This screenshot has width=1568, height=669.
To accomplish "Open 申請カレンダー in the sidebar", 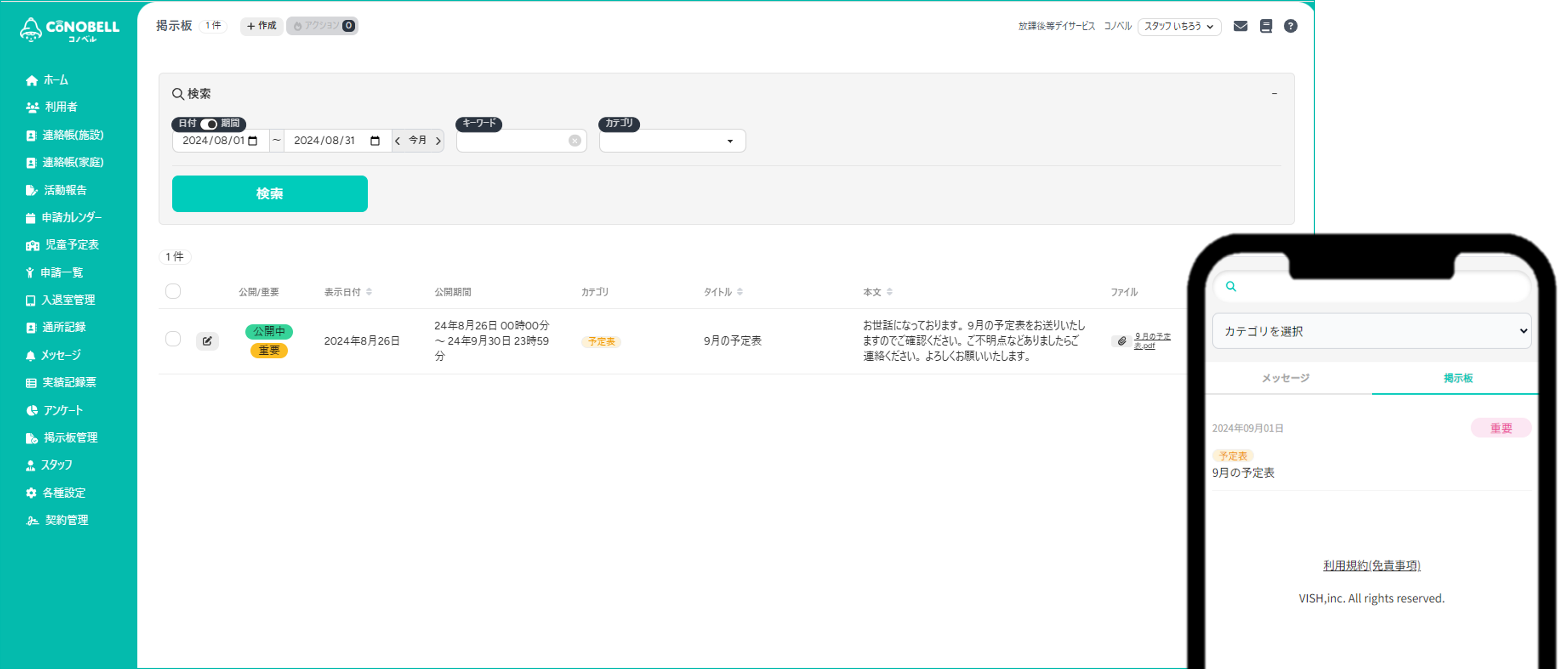I will coord(63,217).
